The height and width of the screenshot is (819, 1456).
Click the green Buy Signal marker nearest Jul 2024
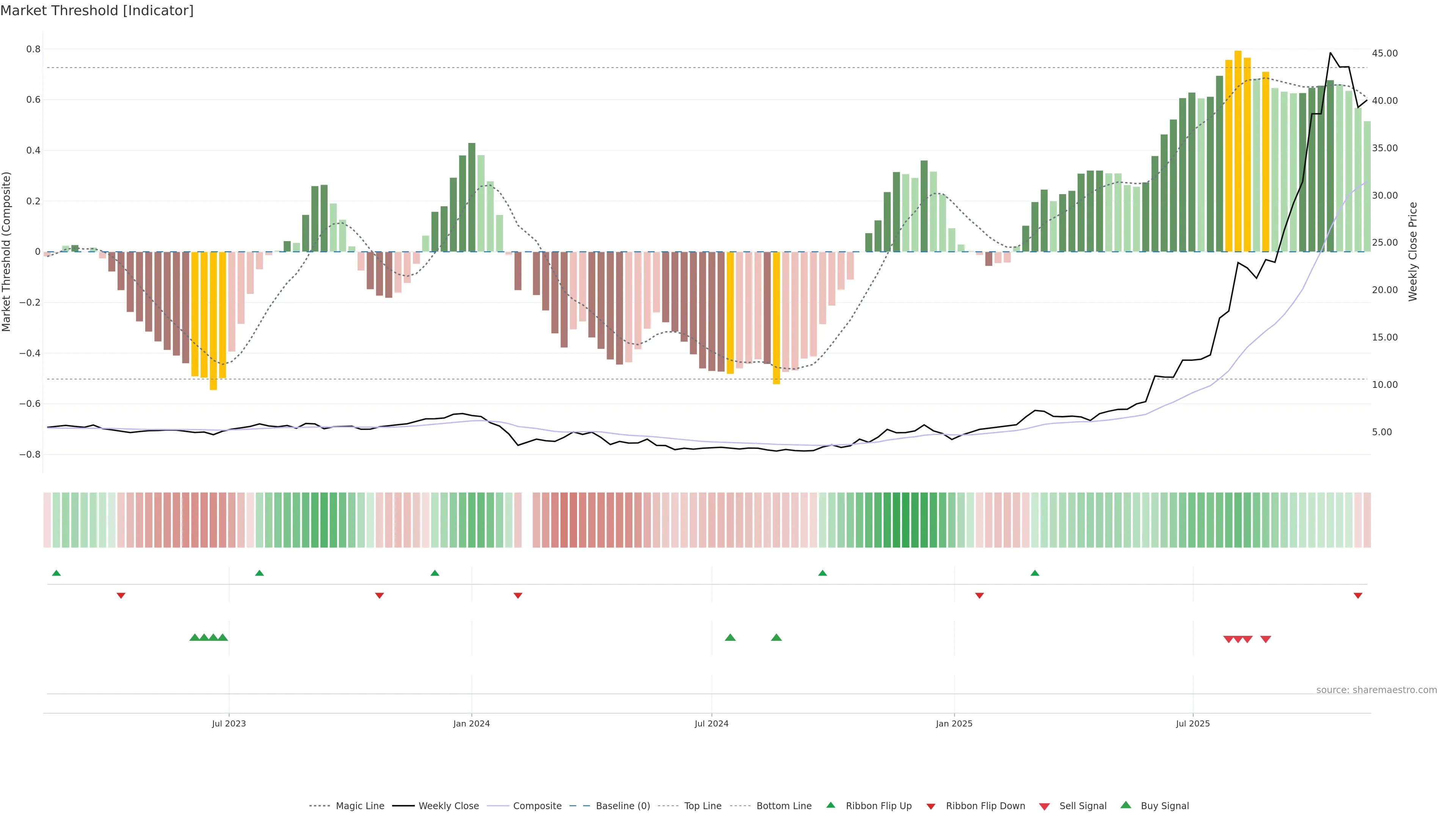click(x=730, y=637)
